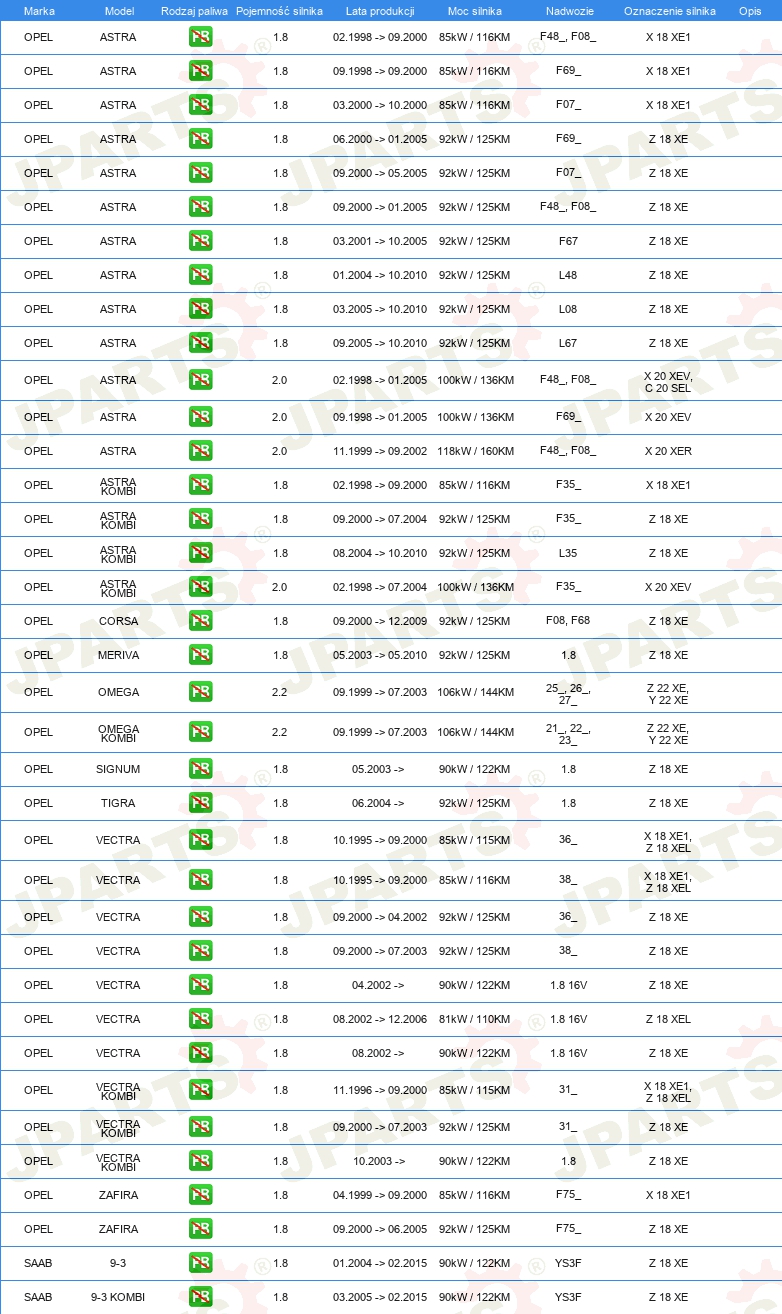Click the OMEGA KOMBI model cell
This screenshot has height=1314, width=782.
pyautogui.click(x=119, y=734)
